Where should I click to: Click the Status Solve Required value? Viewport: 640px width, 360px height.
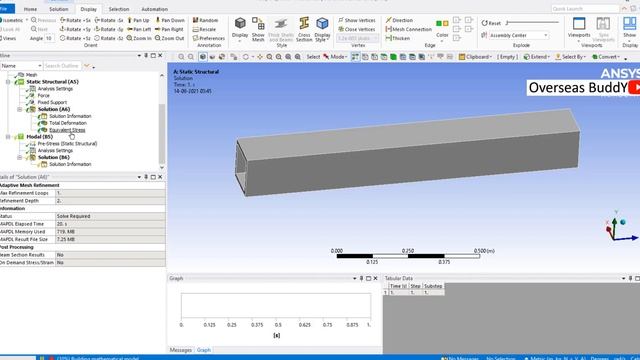pyautogui.click(x=110, y=216)
